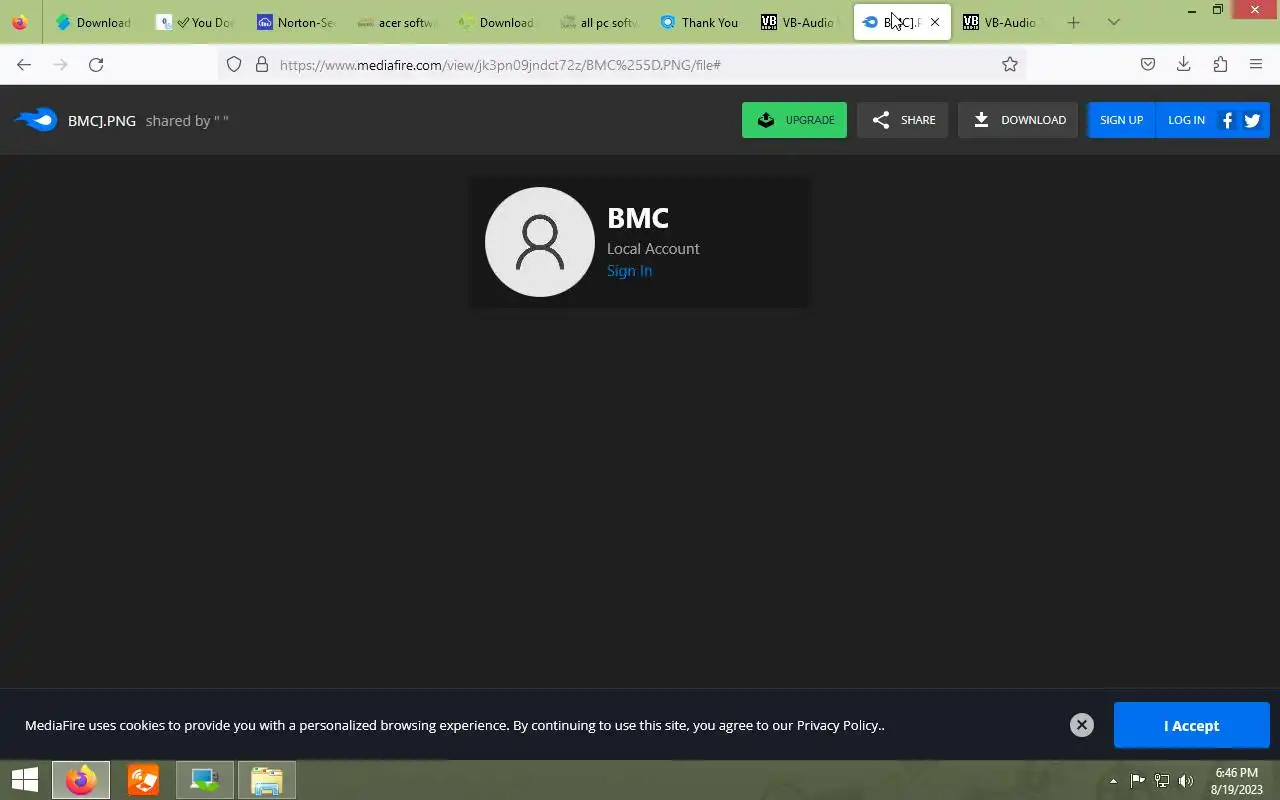Bookmark this page with the star icon
Viewport: 1280px width, 800px height.
(x=1010, y=64)
